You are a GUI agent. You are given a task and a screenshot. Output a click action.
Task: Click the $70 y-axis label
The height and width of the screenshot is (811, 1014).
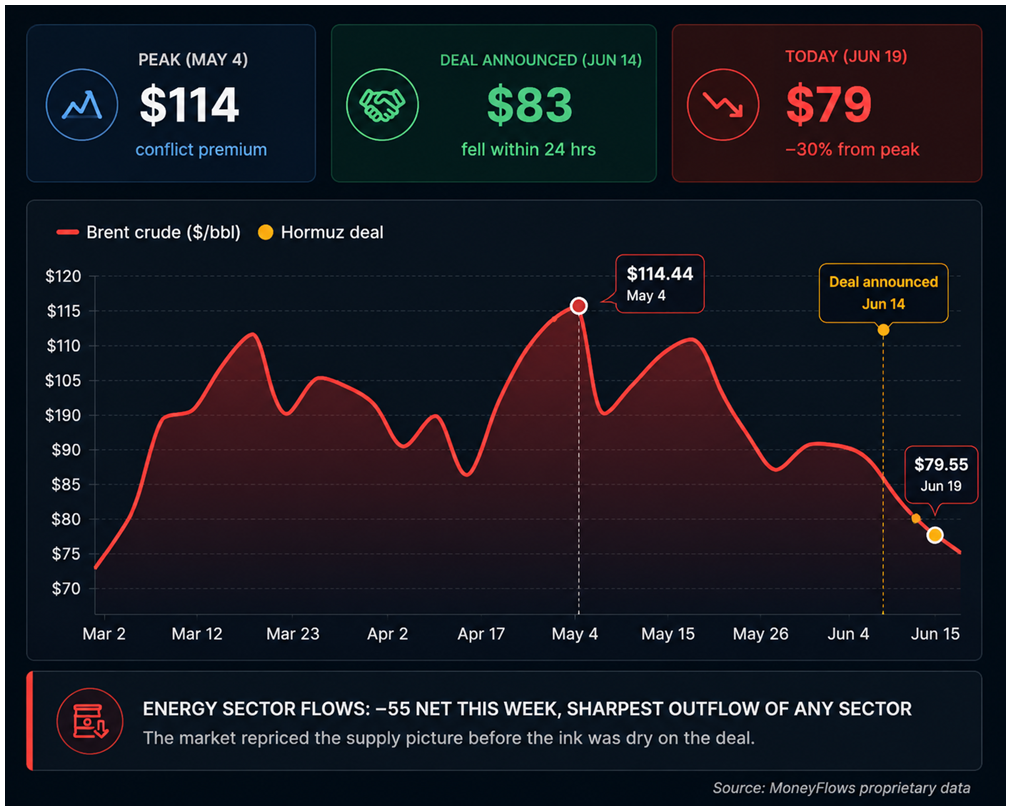[66, 589]
